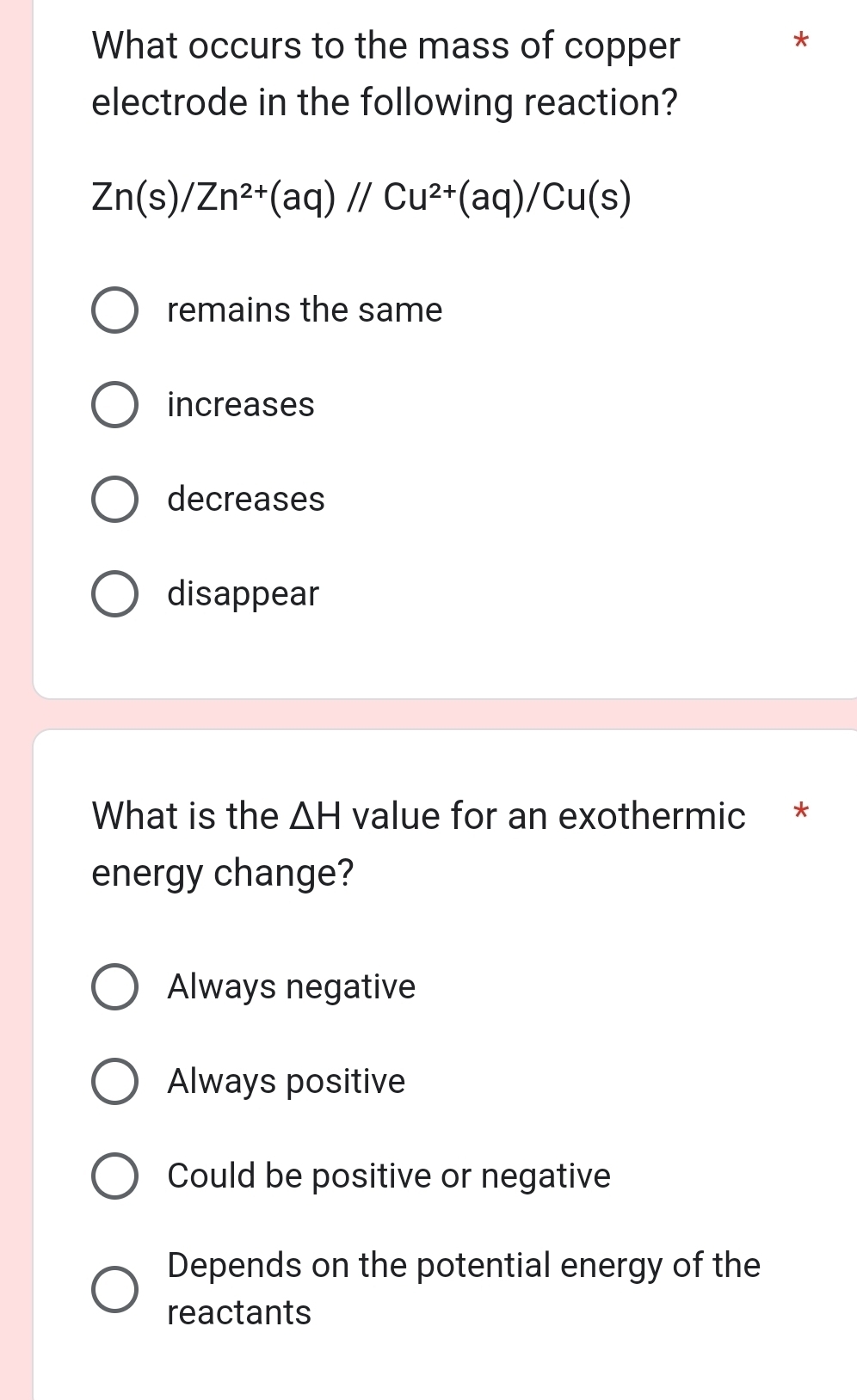Click the 'decreases' option label text
The image size is (857, 1400).
tap(246, 500)
